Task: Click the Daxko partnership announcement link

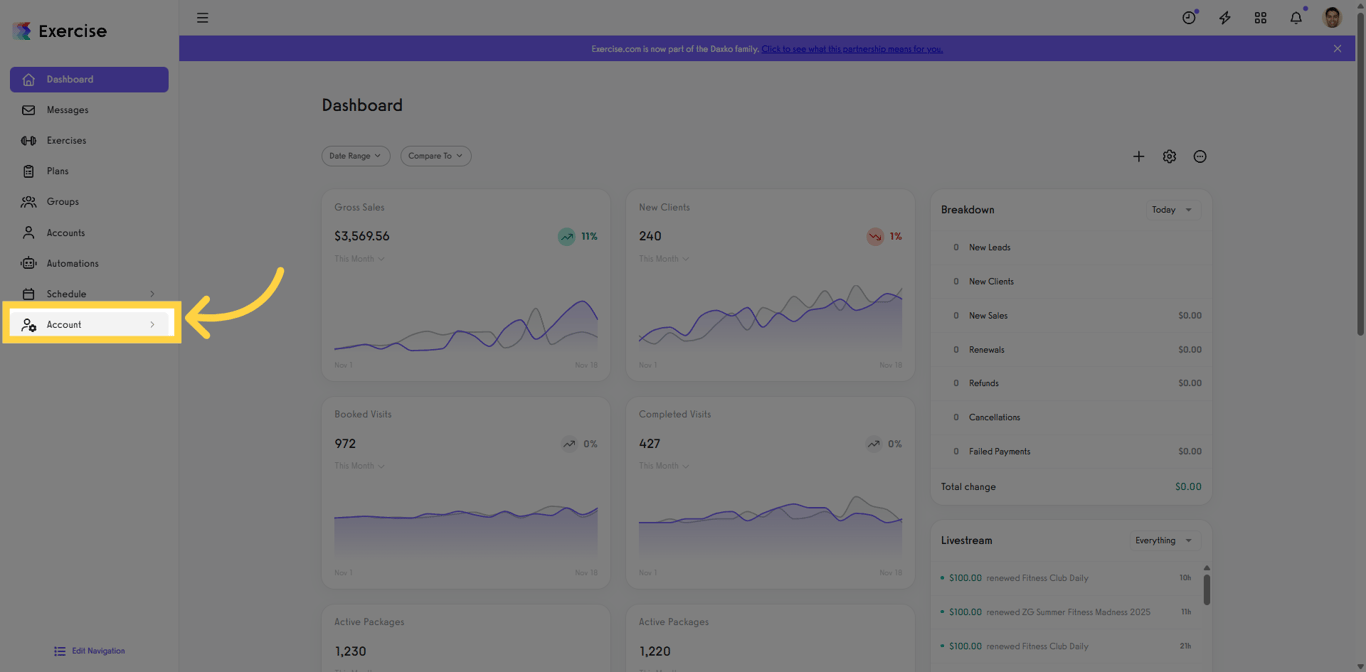Action: coord(852,49)
